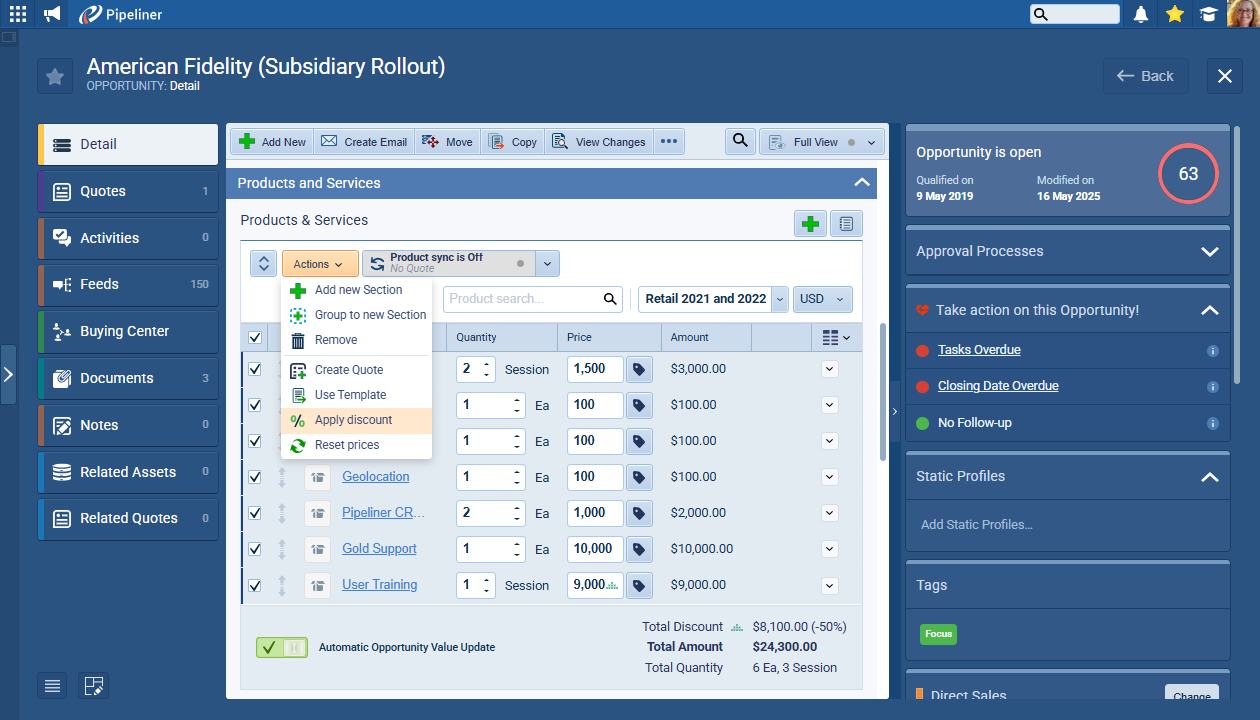
Task: Expand the Approval Processes panel
Action: (1209, 252)
